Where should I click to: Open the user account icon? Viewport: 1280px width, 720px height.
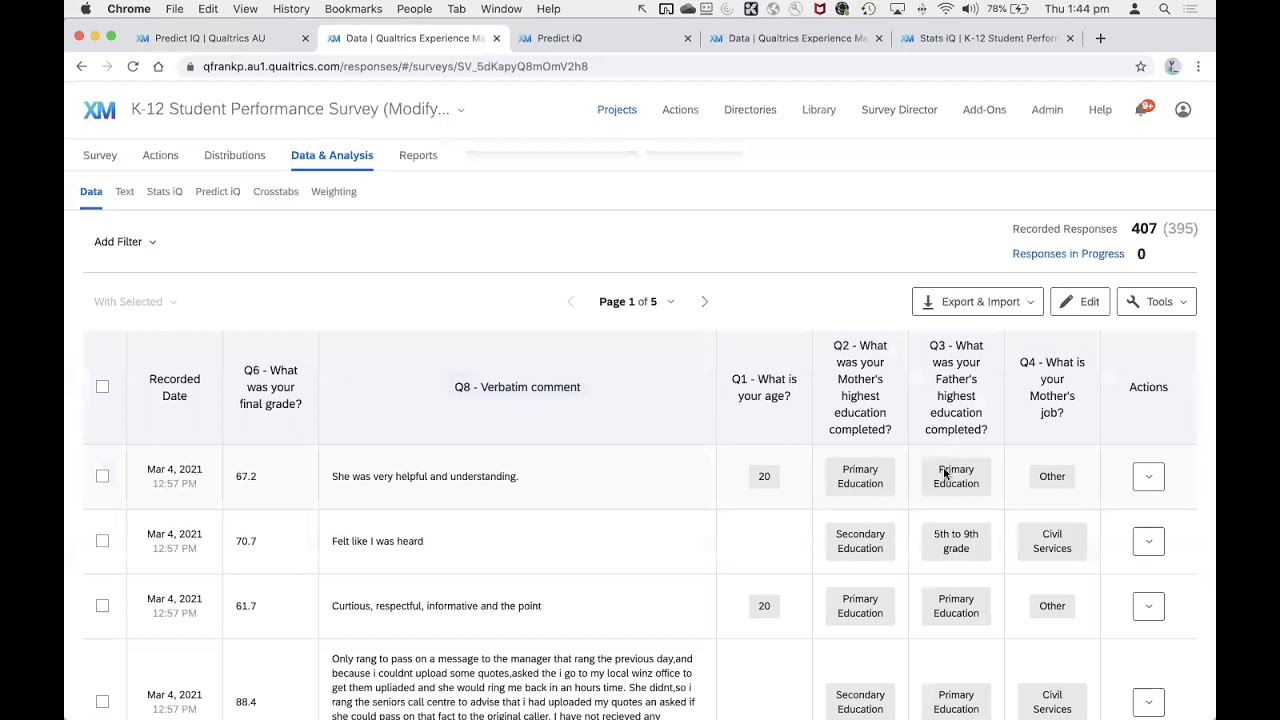click(x=1183, y=110)
